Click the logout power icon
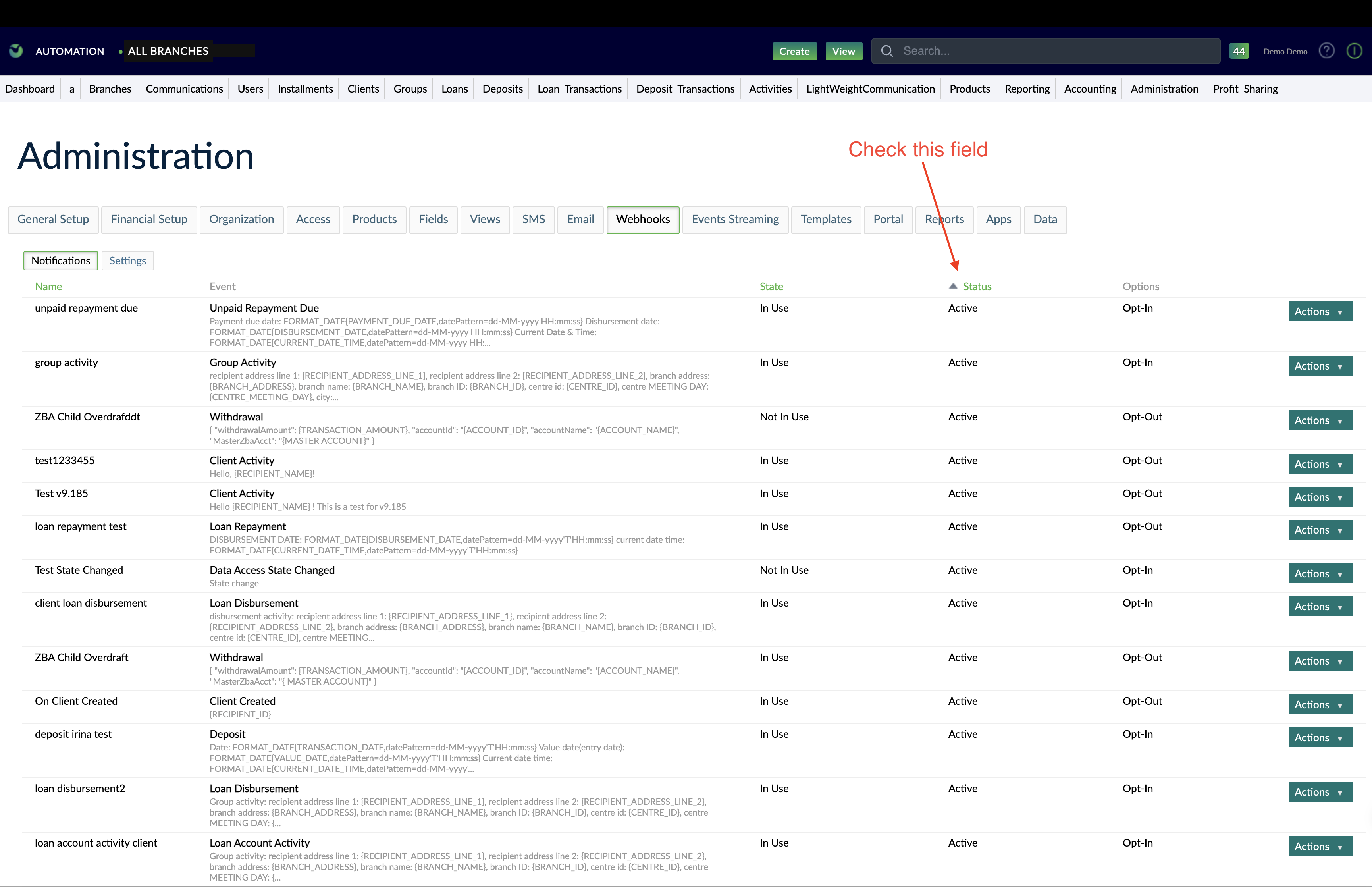Image resolution: width=1372 pixels, height=887 pixels. coord(1354,51)
